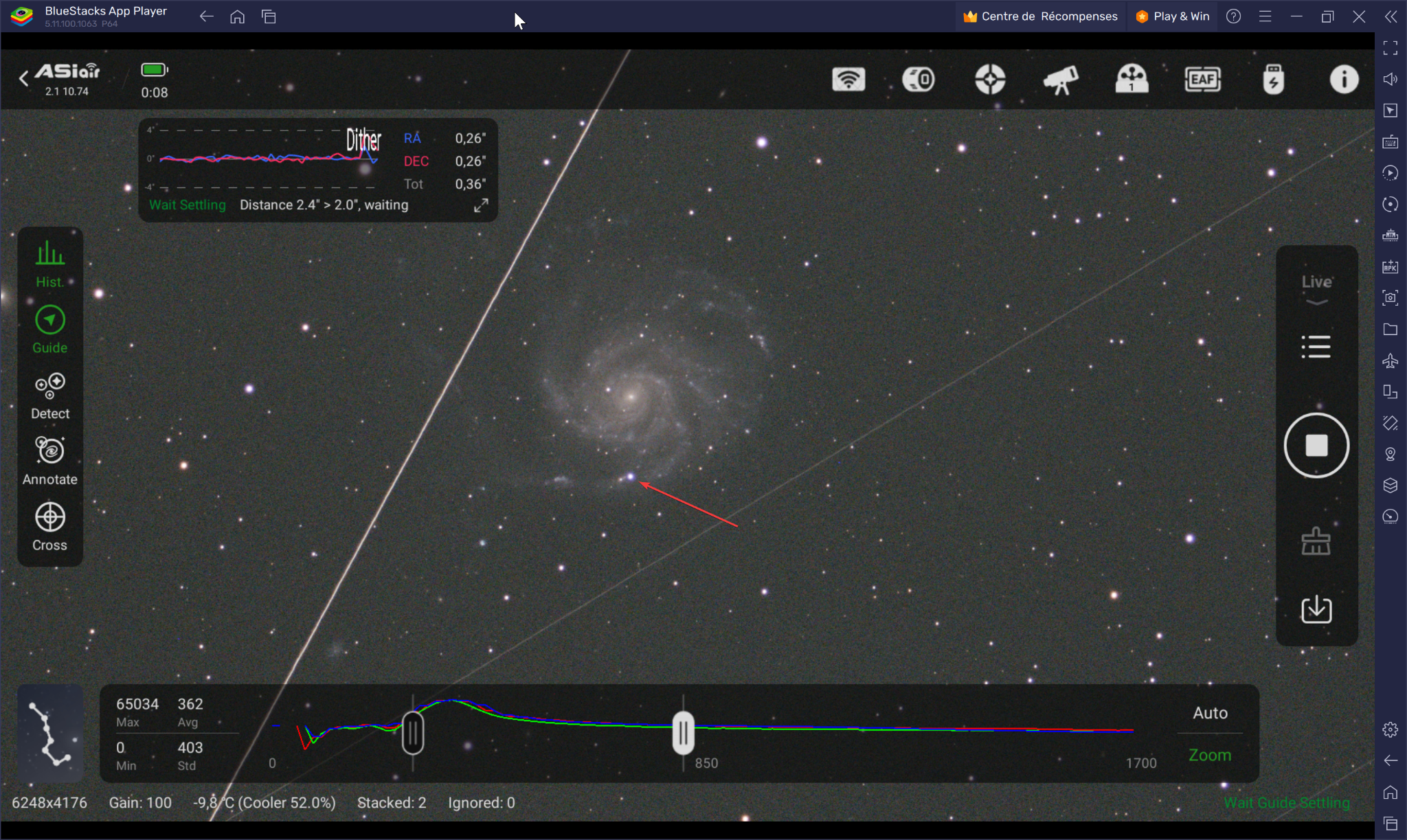The width and height of the screenshot is (1407, 840).
Task: Click the Wait Settling status text
Action: tap(187, 205)
